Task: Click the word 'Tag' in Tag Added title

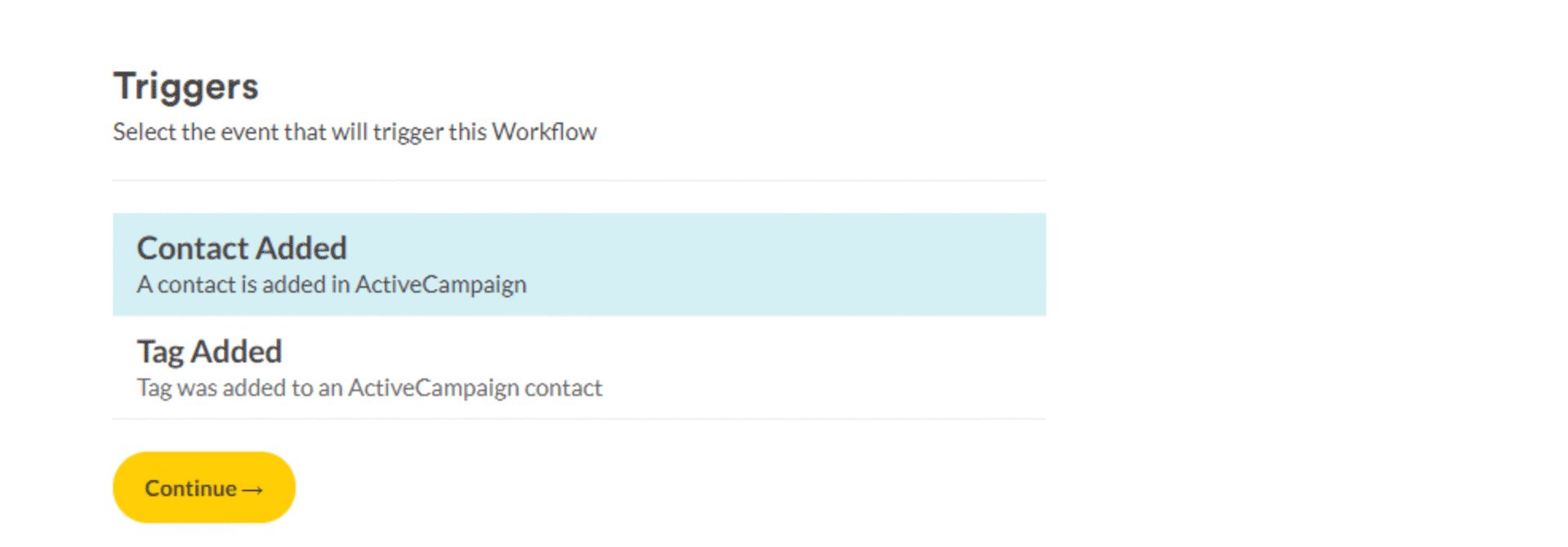Action: pyautogui.click(x=160, y=352)
